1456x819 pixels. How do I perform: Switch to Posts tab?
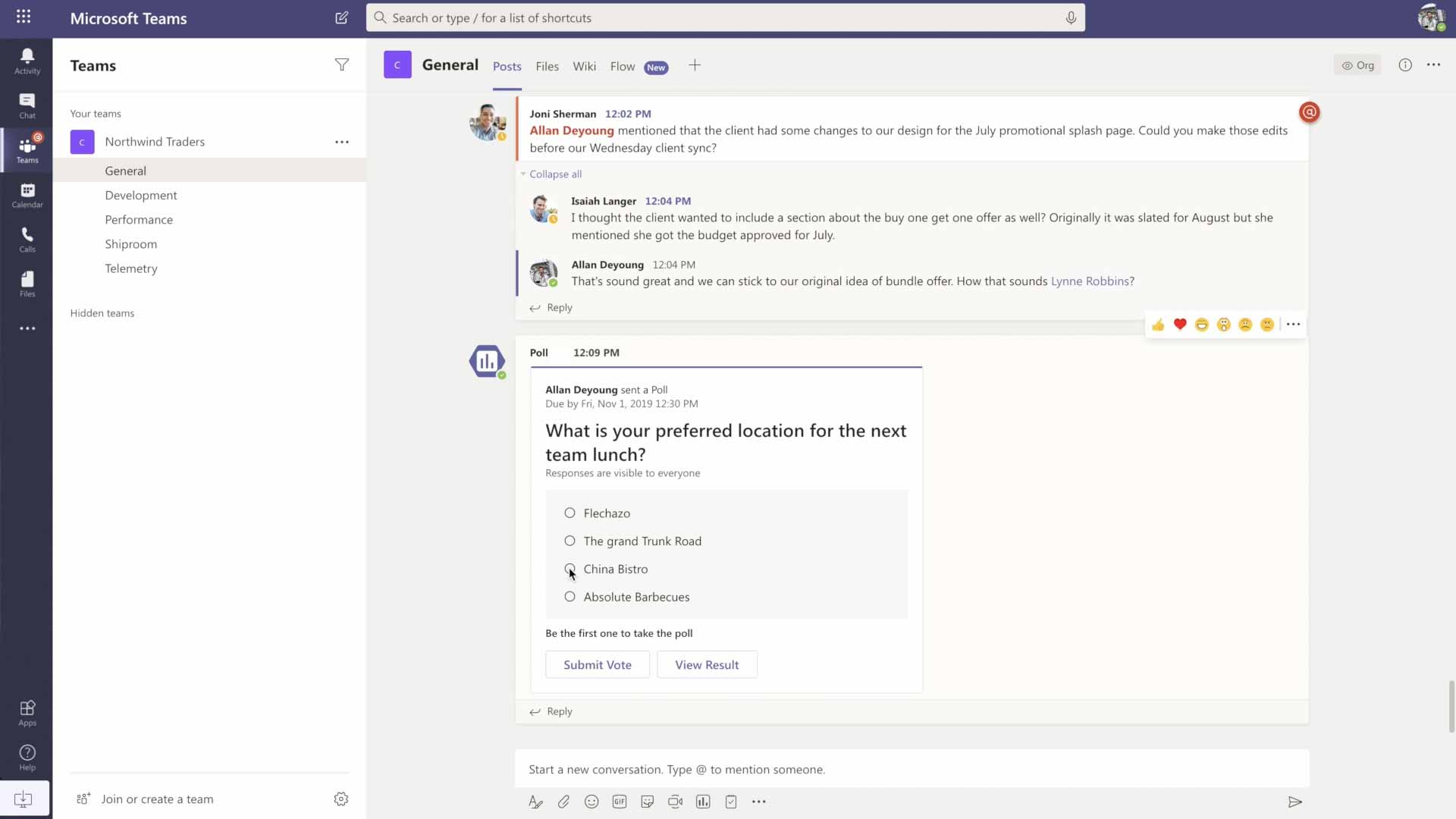pos(507,66)
